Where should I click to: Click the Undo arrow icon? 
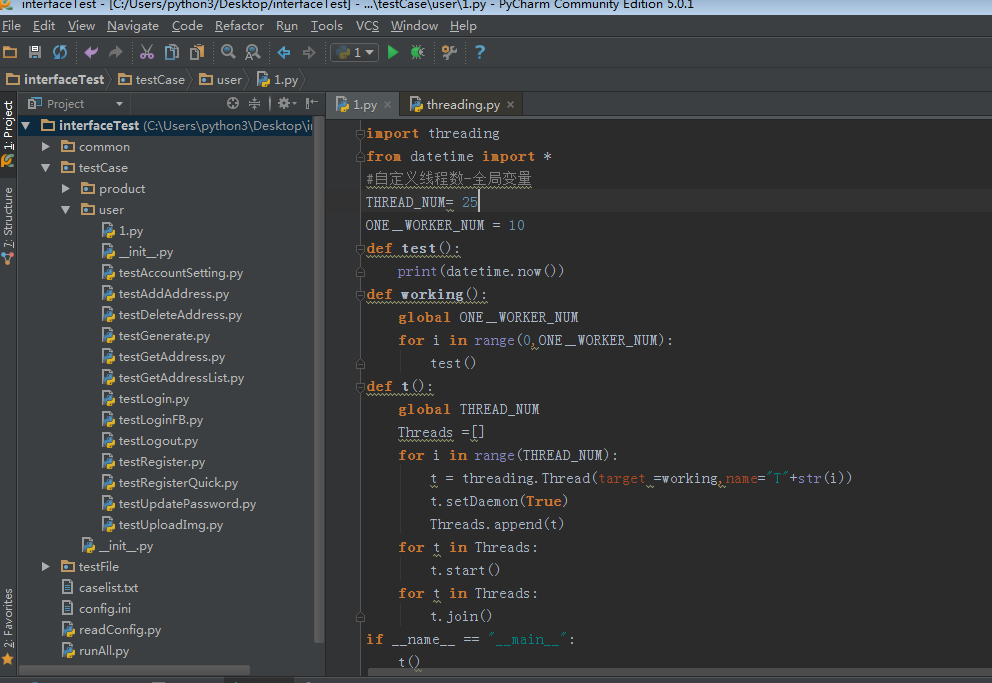[x=91, y=52]
